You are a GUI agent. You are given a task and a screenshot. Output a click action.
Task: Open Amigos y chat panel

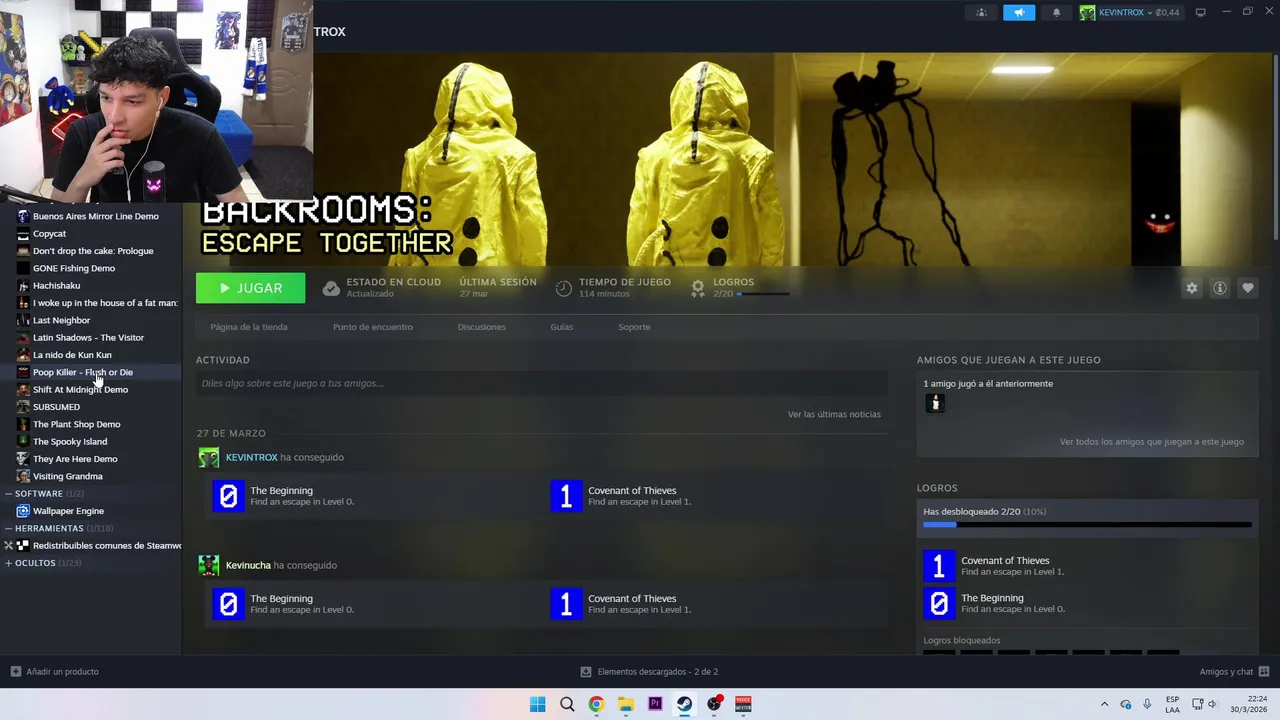coord(1234,672)
